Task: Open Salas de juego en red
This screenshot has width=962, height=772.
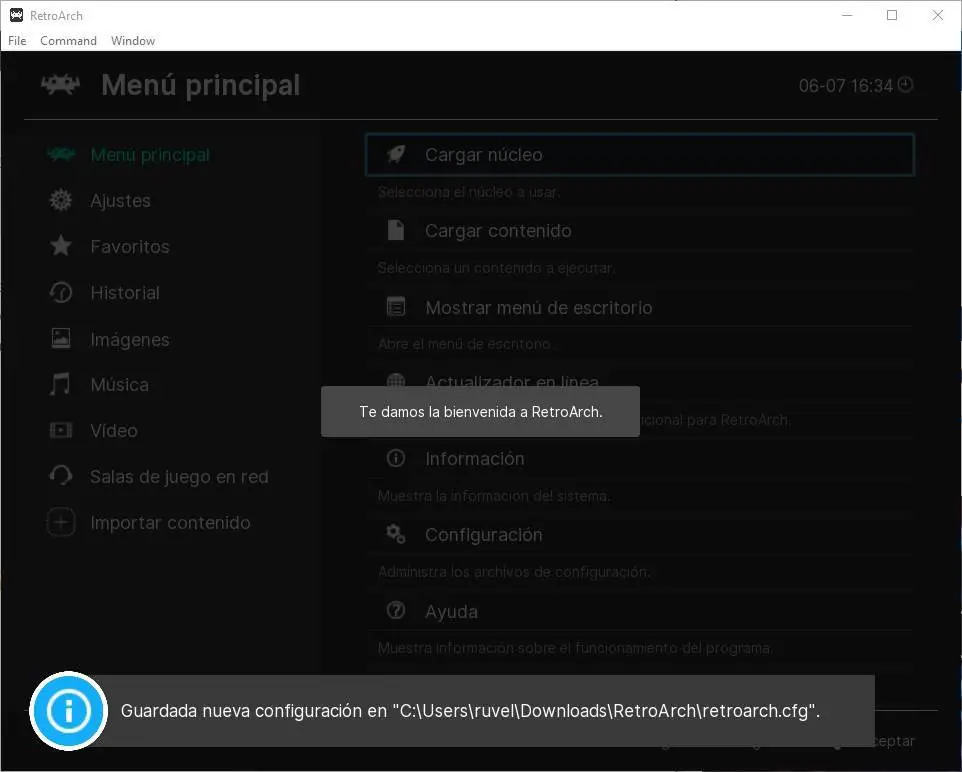Action: tap(179, 477)
